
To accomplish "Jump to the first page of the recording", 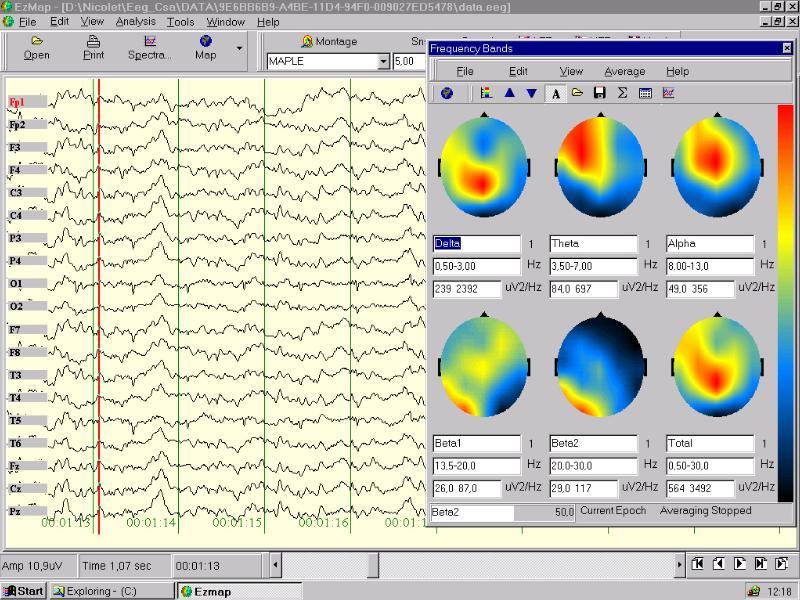I will point(697,564).
